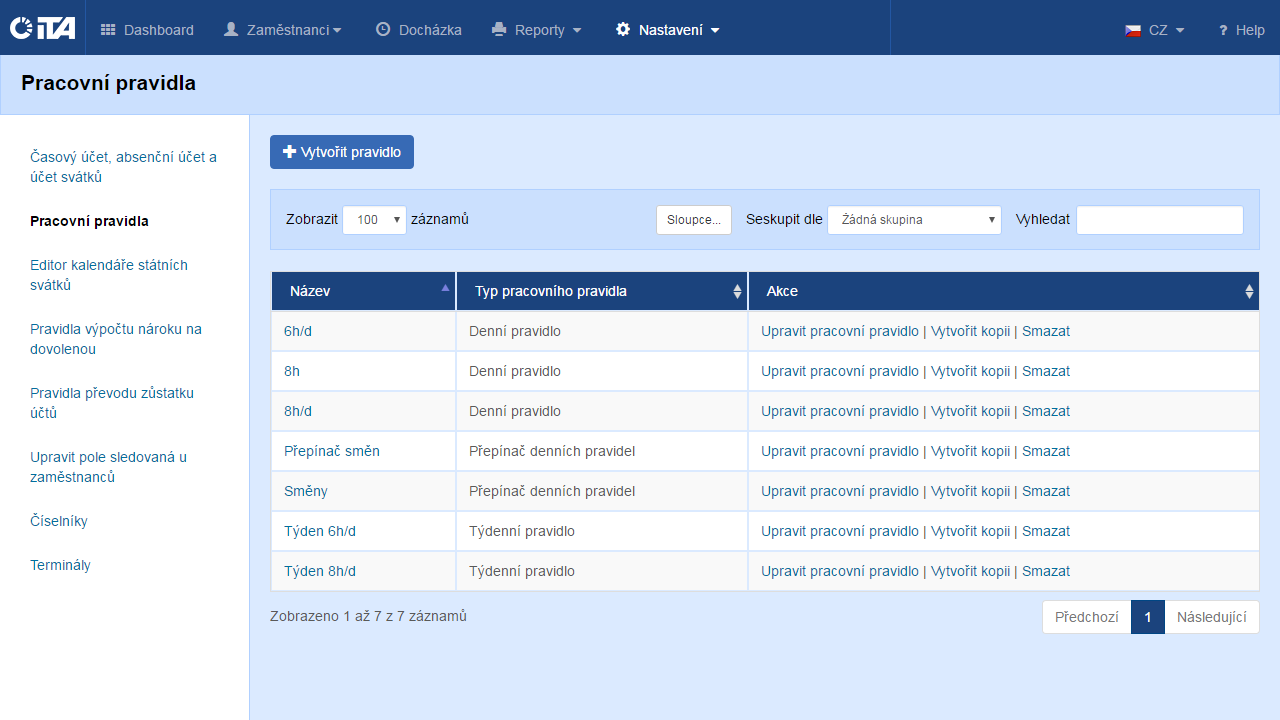The height and width of the screenshot is (720, 1280).
Task: Sort by Typ pracovního pravidla column
Action: [x=737, y=291]
